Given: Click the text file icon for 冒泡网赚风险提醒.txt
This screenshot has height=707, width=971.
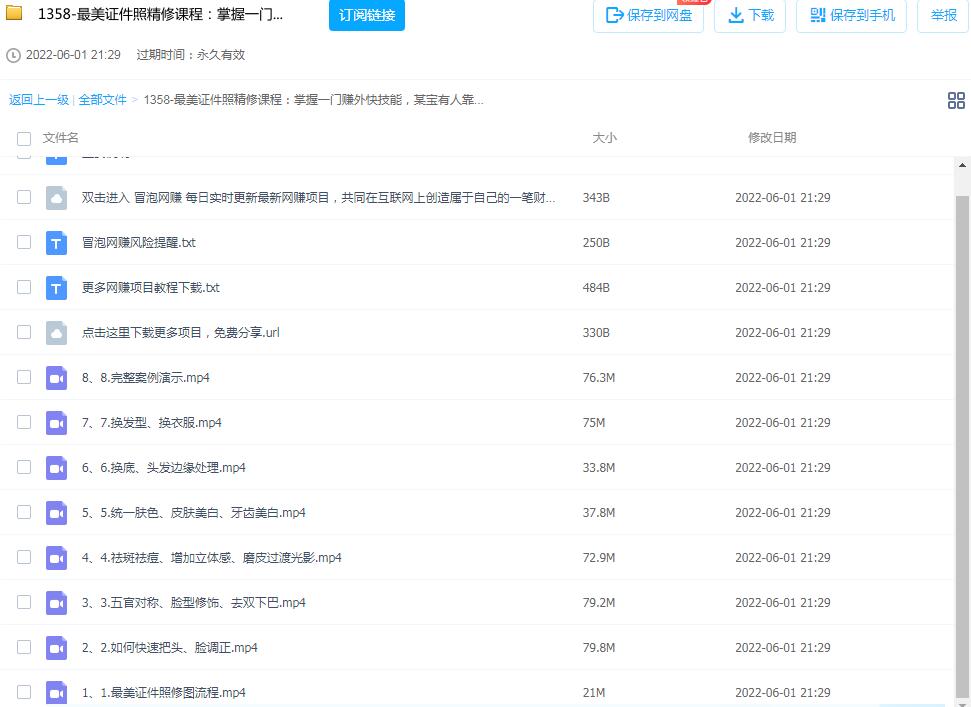Looking at the screenshot, I should (x=56, y=243).
